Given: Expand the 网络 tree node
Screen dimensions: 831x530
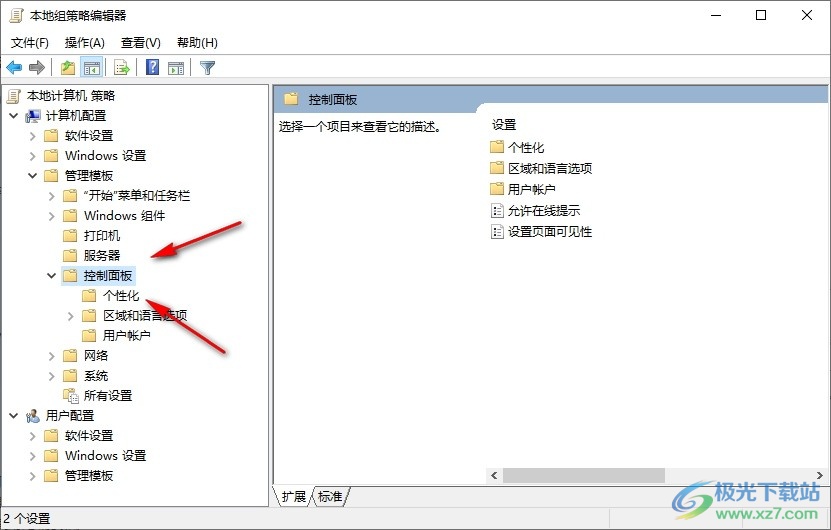Looking at the screenshot, I should click(x=51, y=356).
